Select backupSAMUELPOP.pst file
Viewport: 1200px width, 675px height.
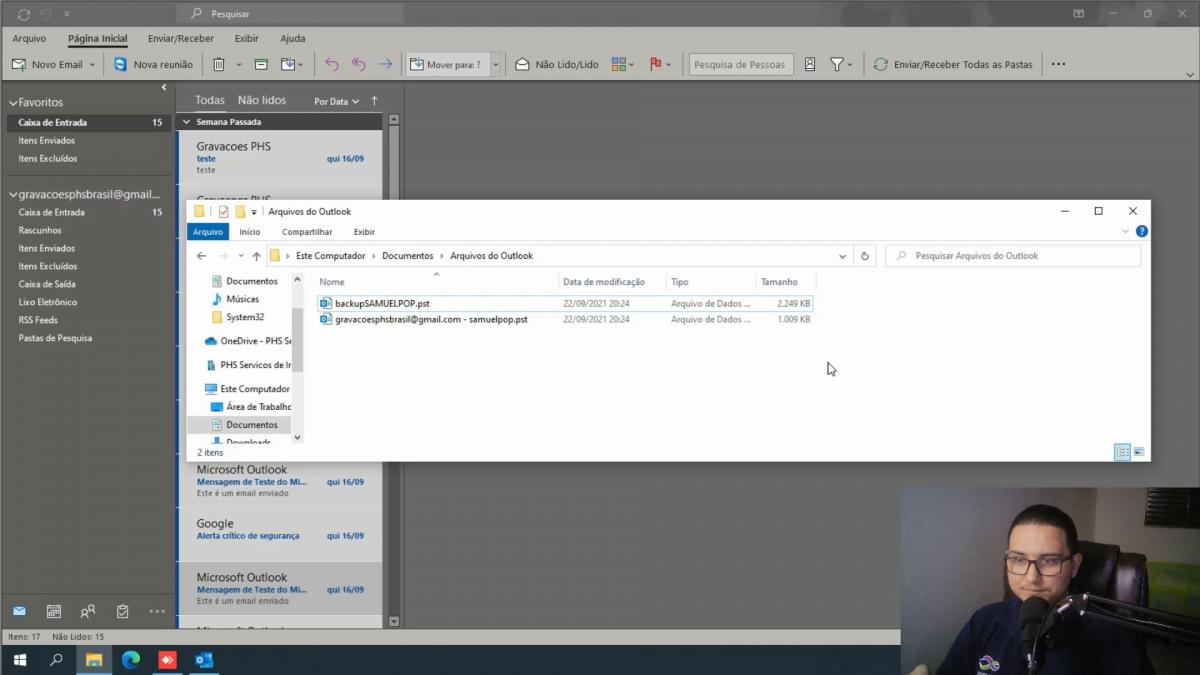click(565, 302)
